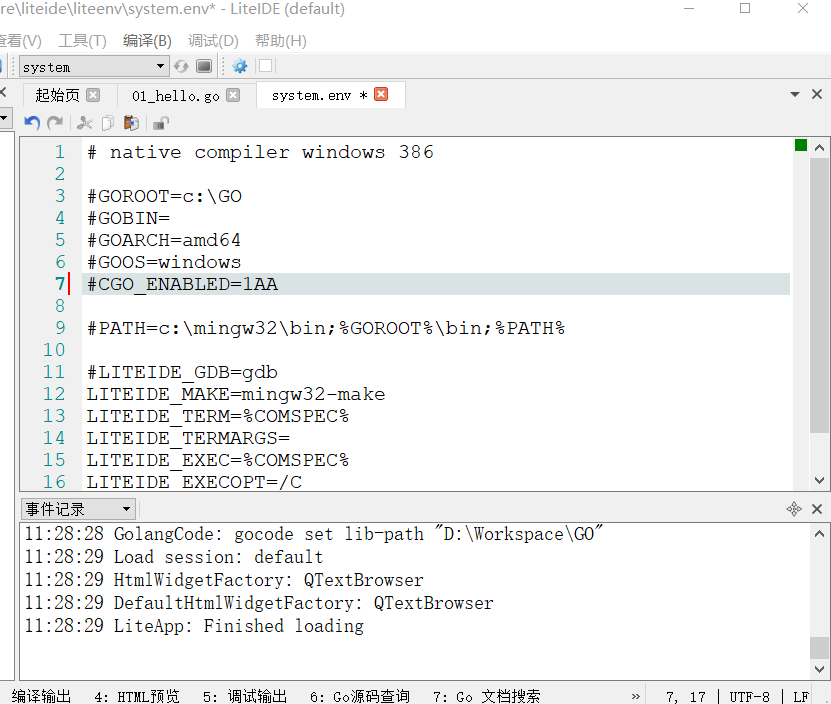
Task: Click the lock file icon
Action: (x=160, y=123)
